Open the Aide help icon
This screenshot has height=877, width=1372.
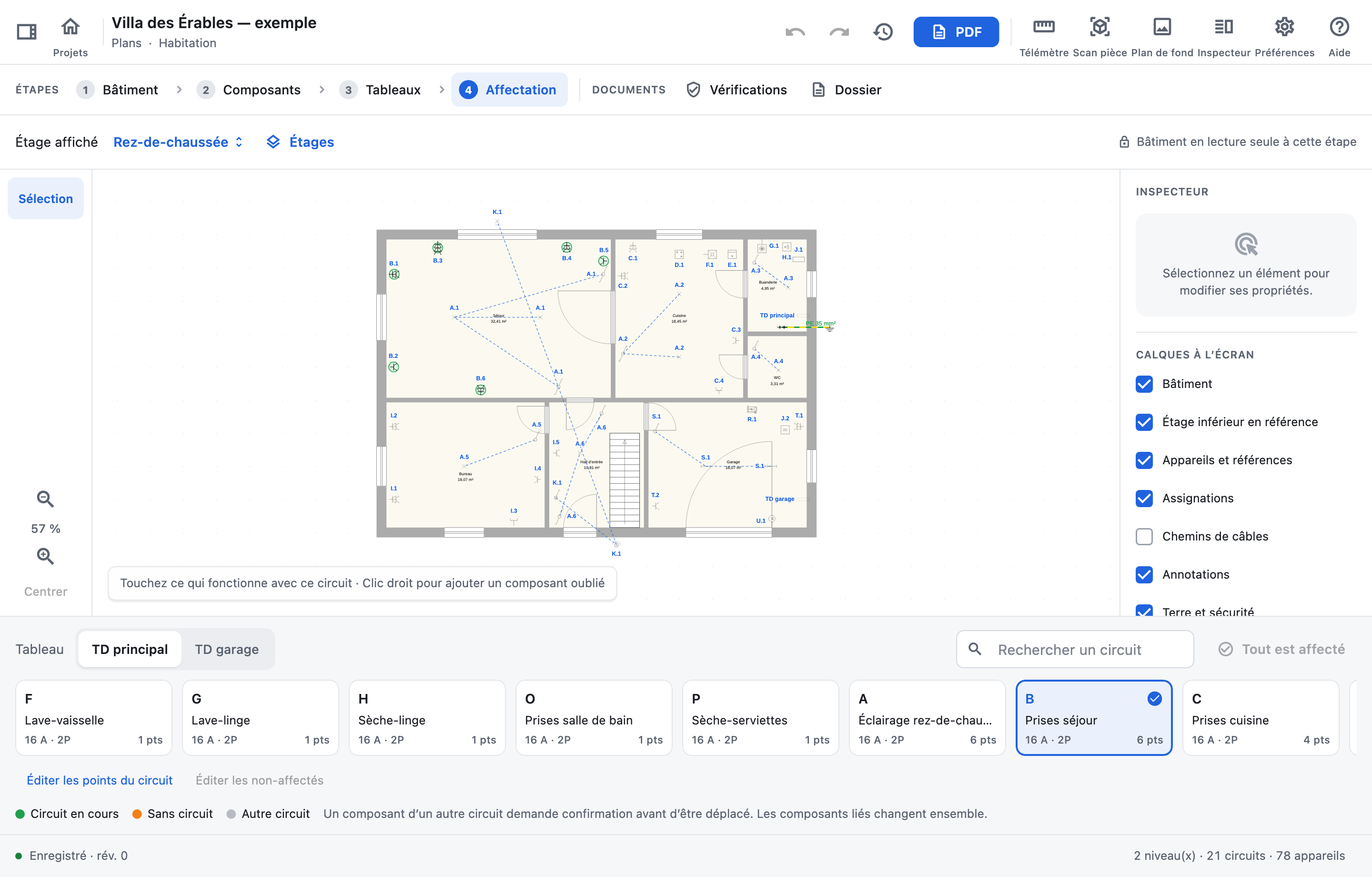1339,27
